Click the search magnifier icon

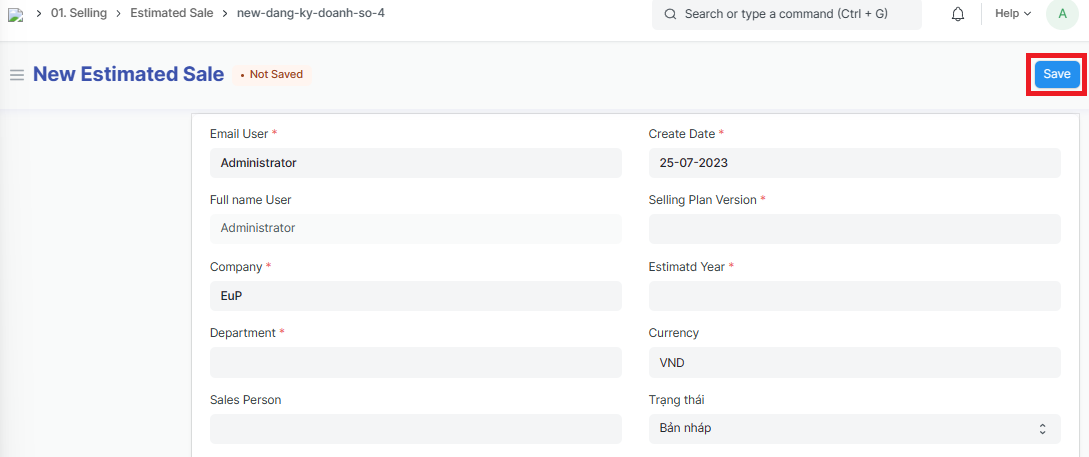click(x=670, y=14)
